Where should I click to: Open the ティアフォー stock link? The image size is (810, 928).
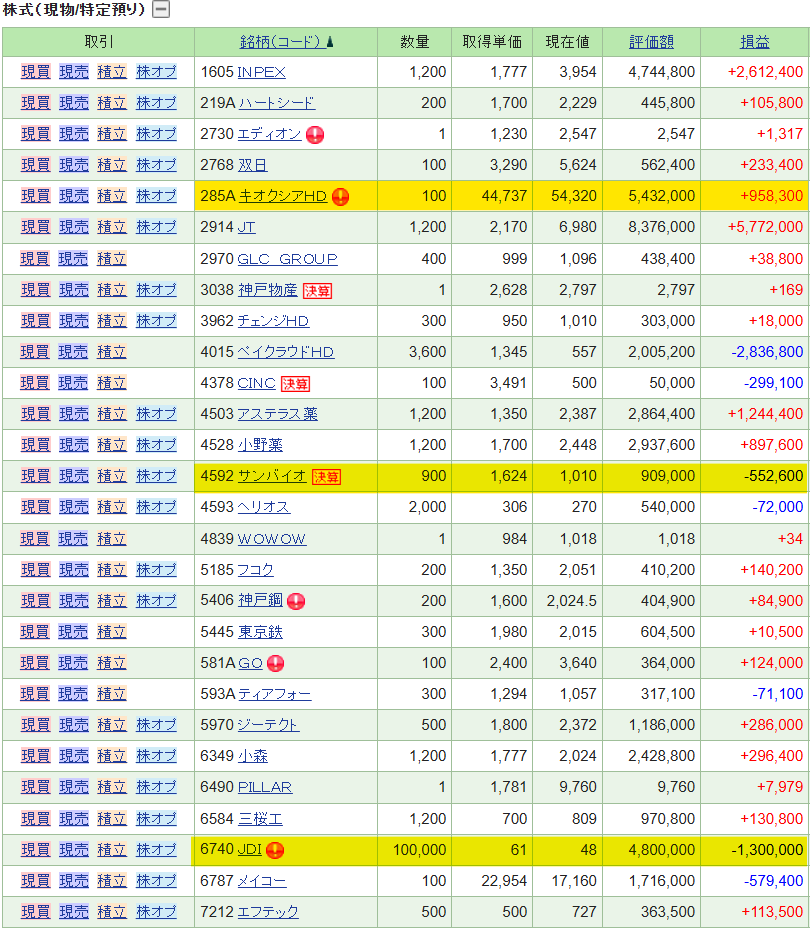pos(275,694)
